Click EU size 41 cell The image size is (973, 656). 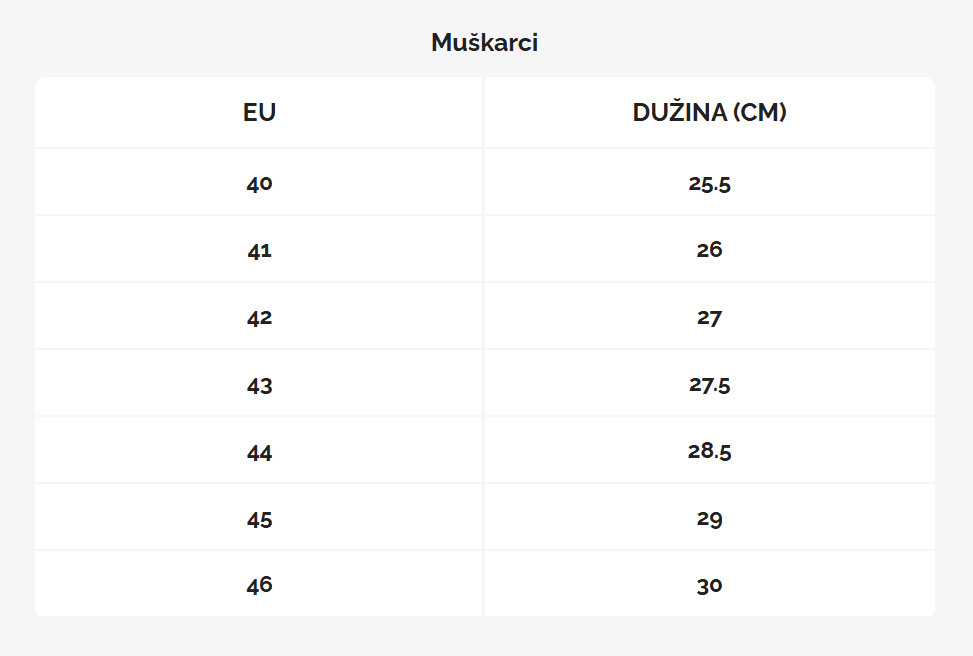(259, 250)
